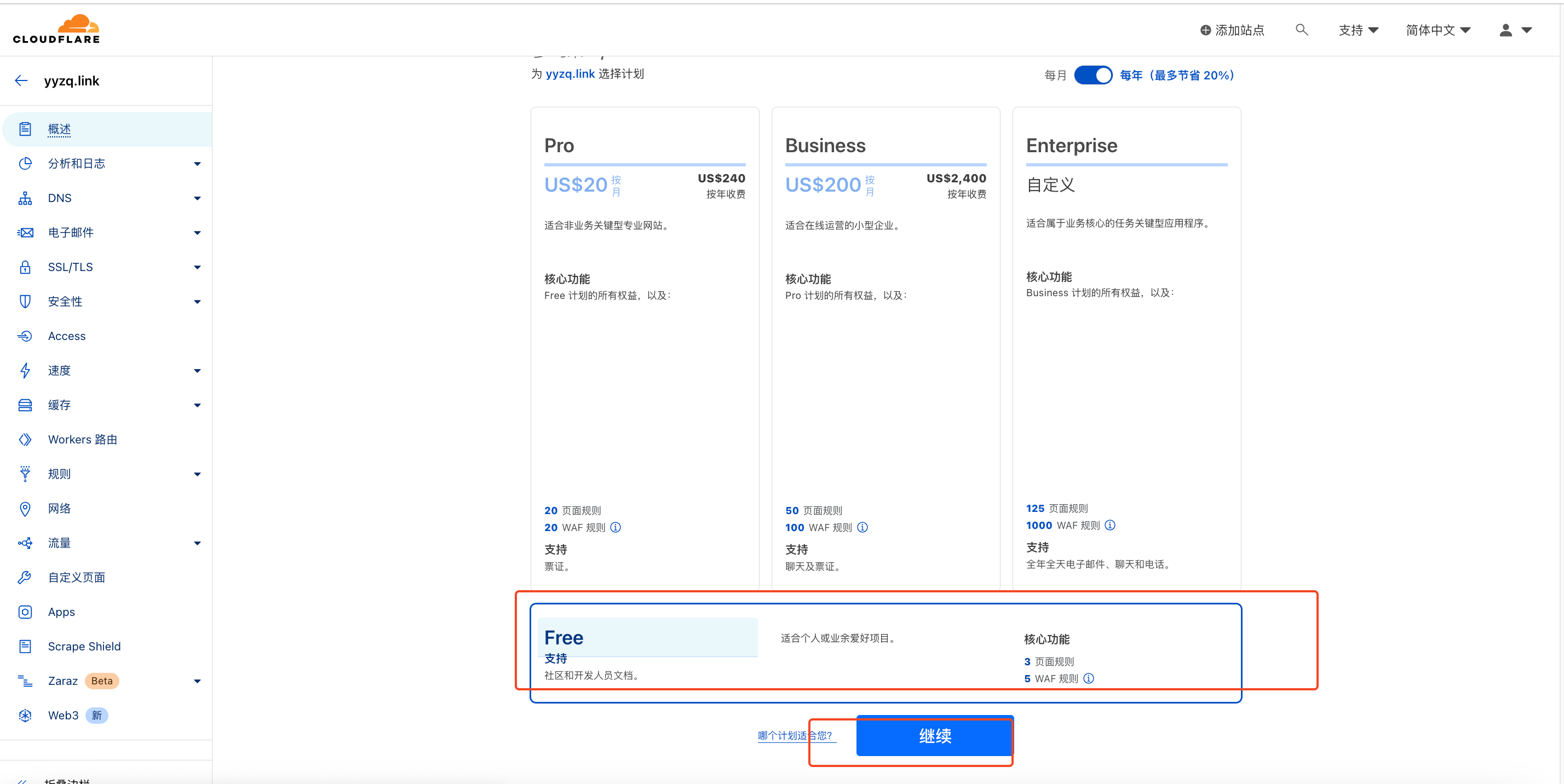Toggle the 每月/每年 billing switch

click(1093, 75)
